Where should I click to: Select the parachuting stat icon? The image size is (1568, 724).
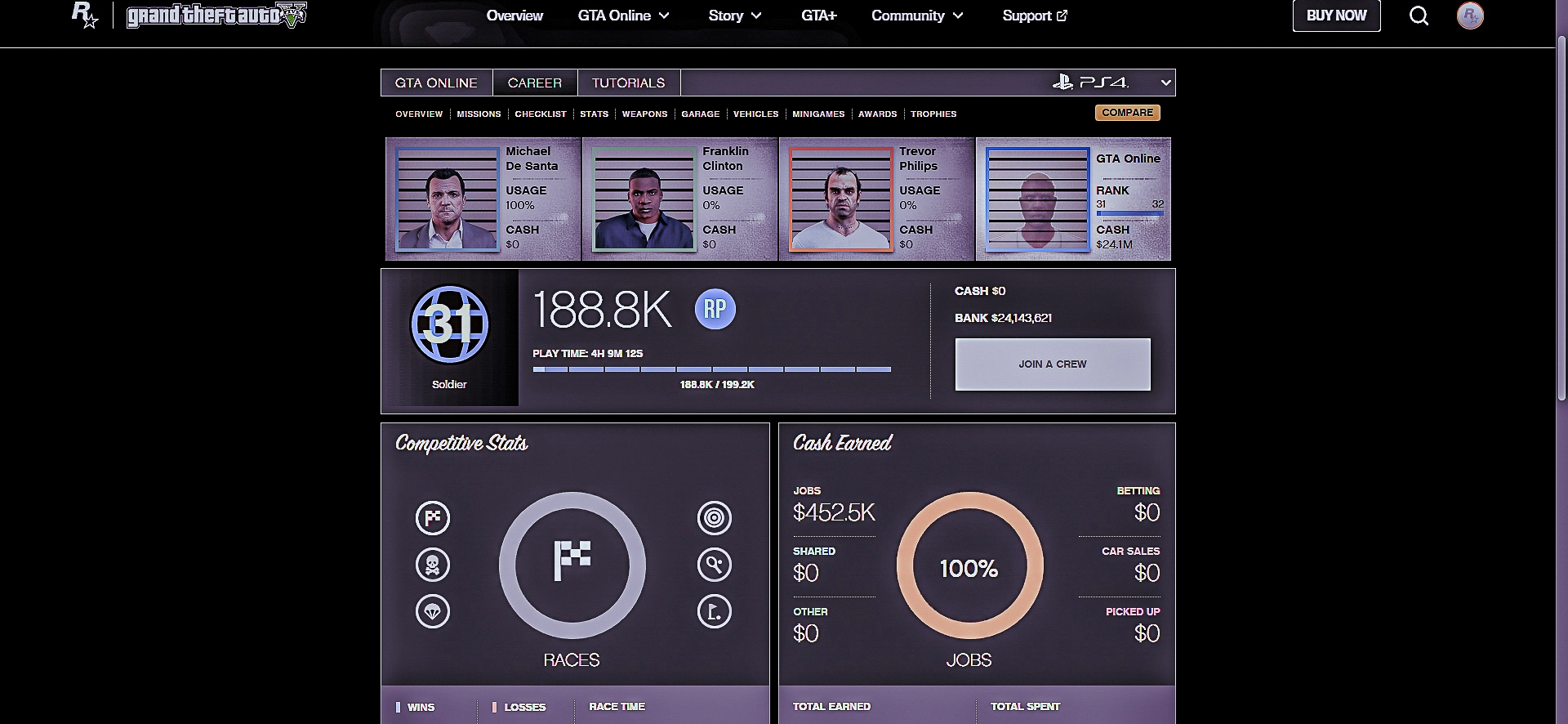(x=433, y=611)
